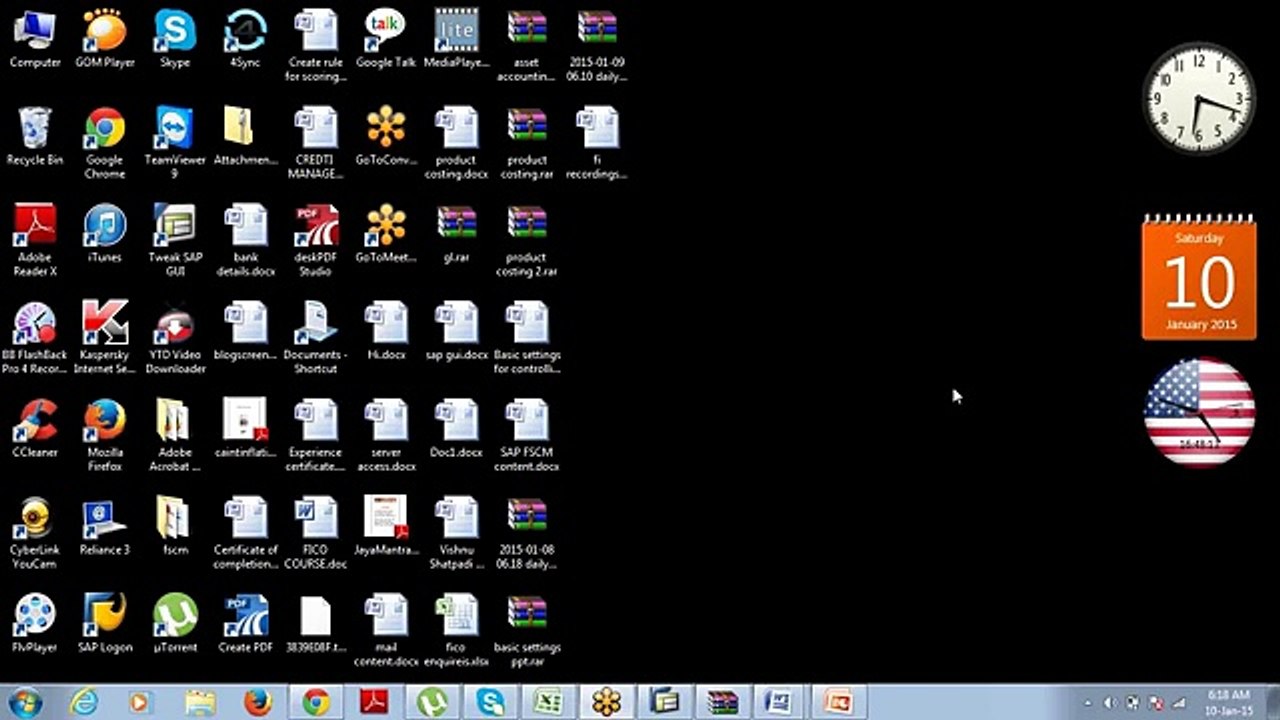Select the fi recordings document
The width and height of the screenshot is (1280, 720).
pyautogui.click(x=597, y=143)
